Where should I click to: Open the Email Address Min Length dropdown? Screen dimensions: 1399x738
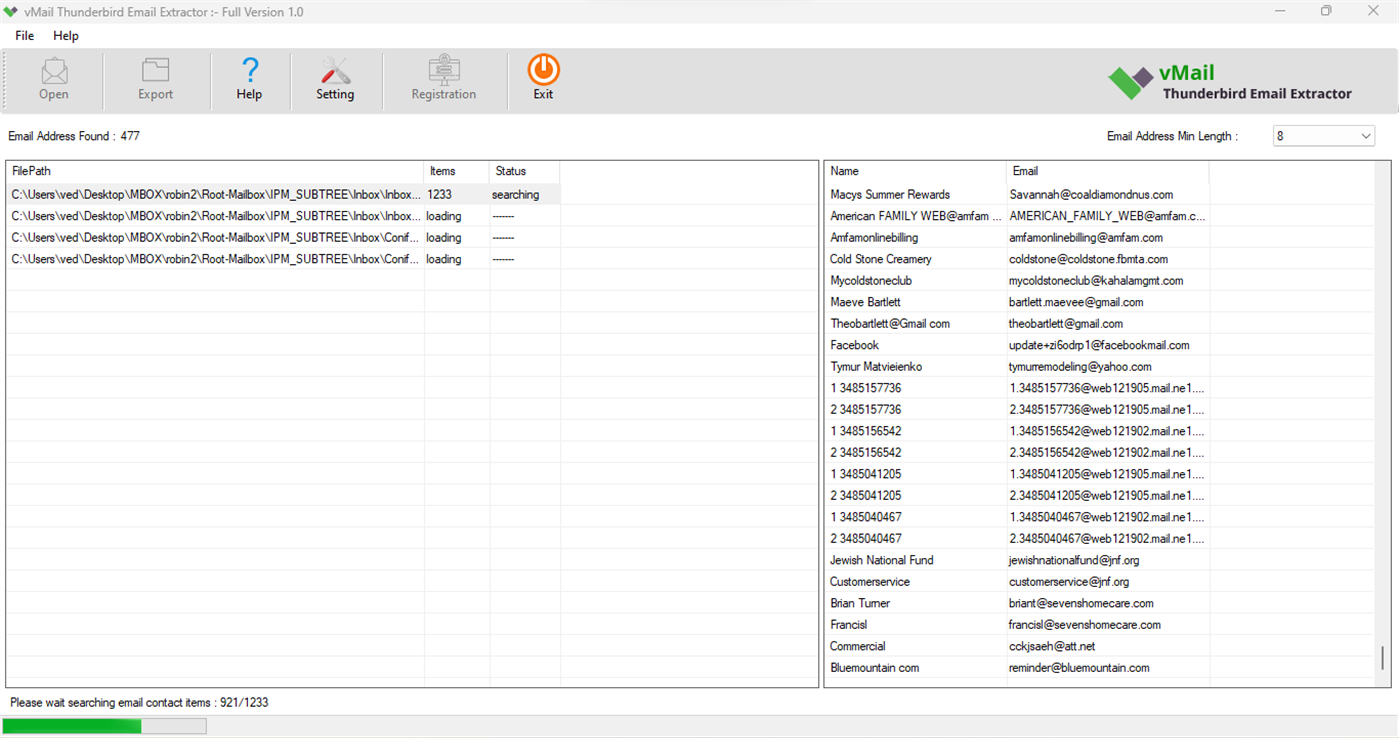[1367, 135]
